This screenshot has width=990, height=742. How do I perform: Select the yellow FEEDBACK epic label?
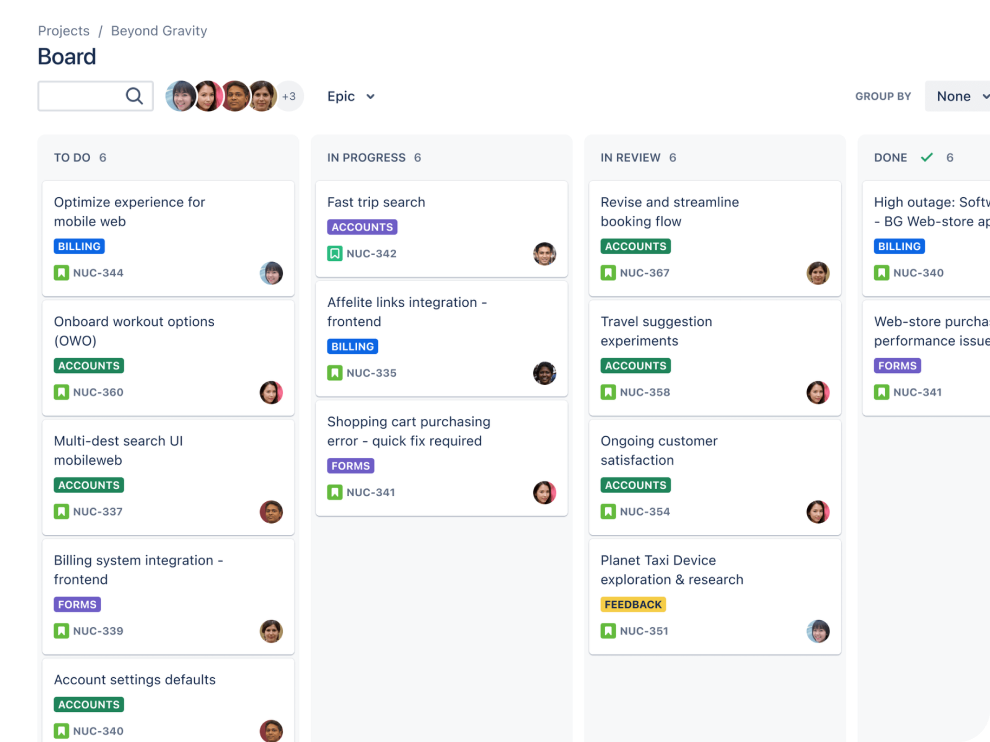tap(633, 605)
